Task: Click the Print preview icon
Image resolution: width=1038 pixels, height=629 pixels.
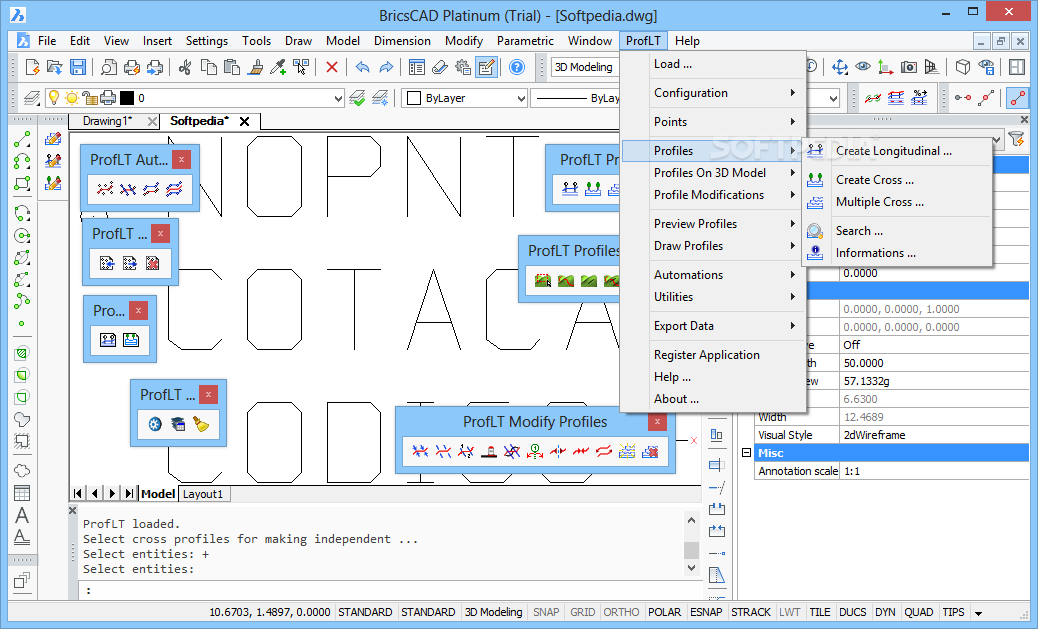Action: point(109,67)
